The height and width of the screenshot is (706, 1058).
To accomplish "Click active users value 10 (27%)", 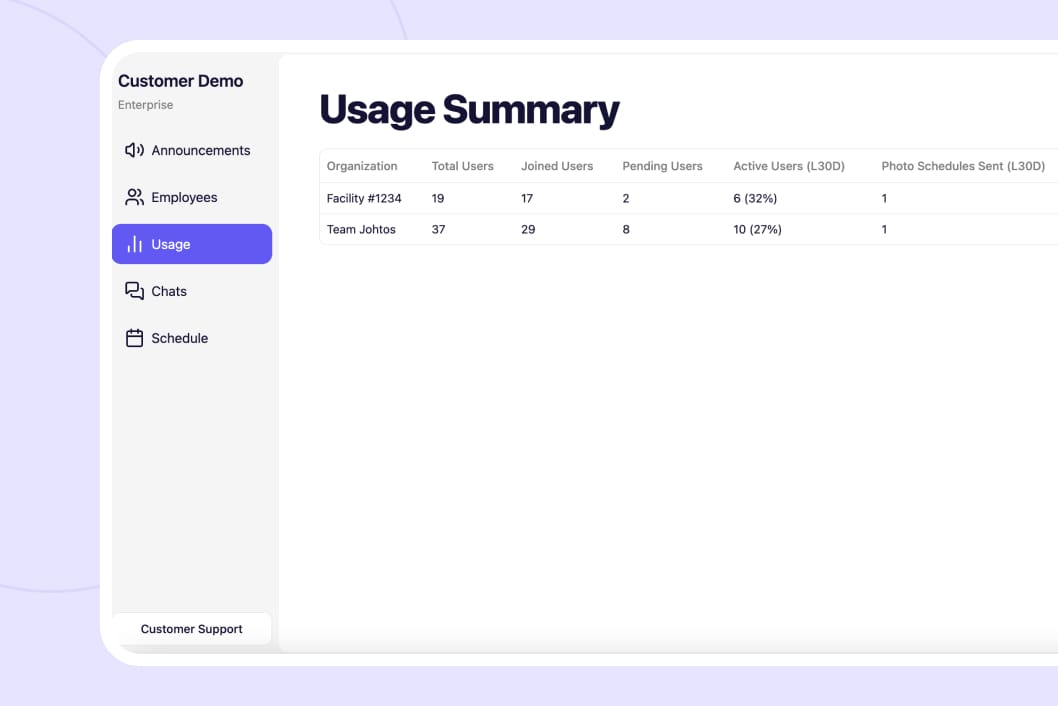I will coord(757,229).
